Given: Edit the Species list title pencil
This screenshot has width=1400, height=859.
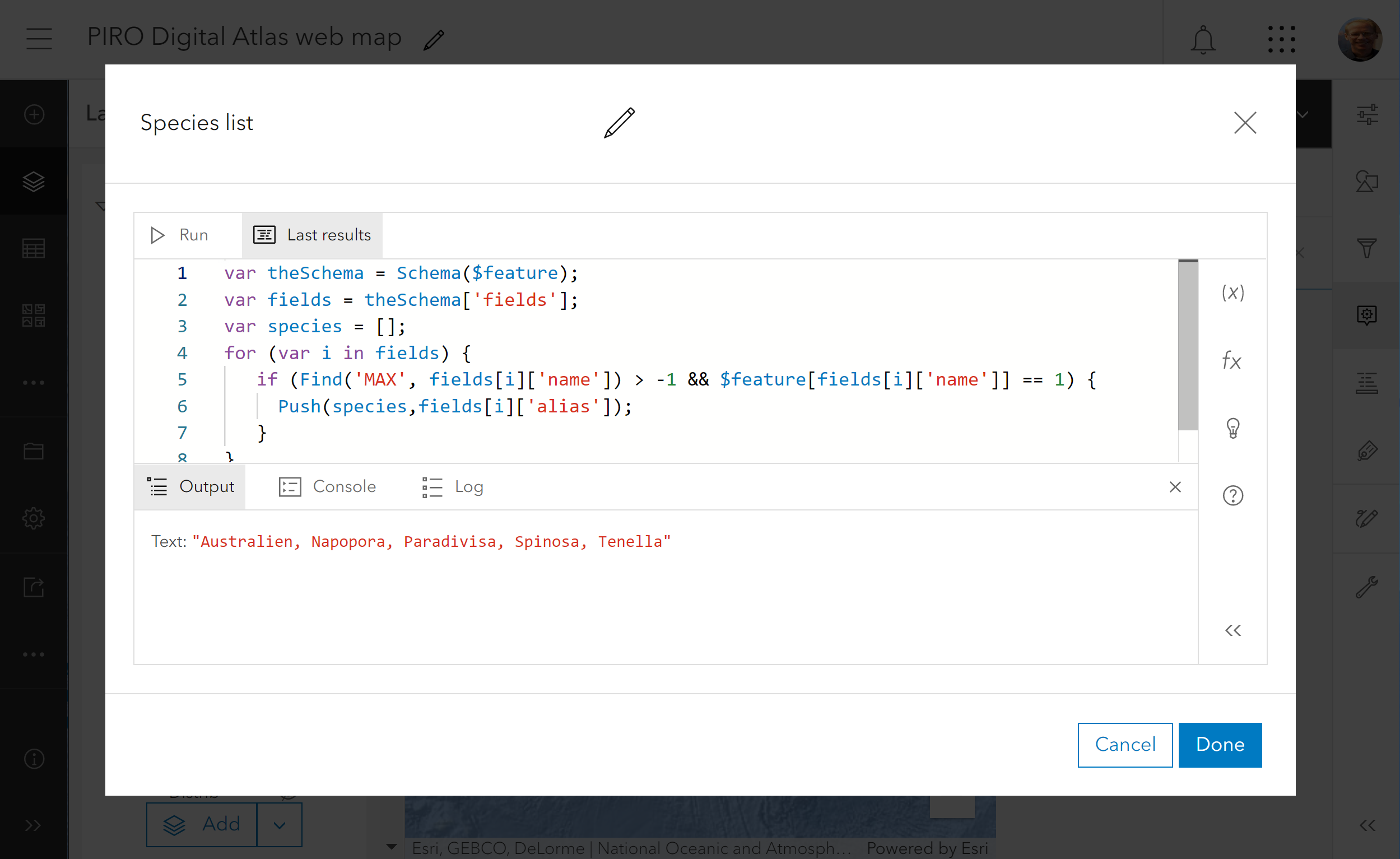Looking at the screenshot, I should pos(618,123).
